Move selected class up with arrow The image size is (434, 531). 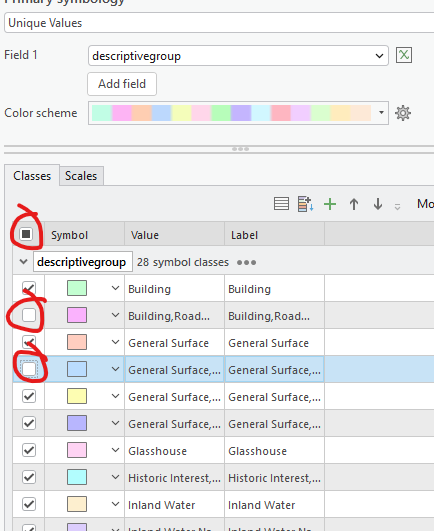tap(354, 204)
